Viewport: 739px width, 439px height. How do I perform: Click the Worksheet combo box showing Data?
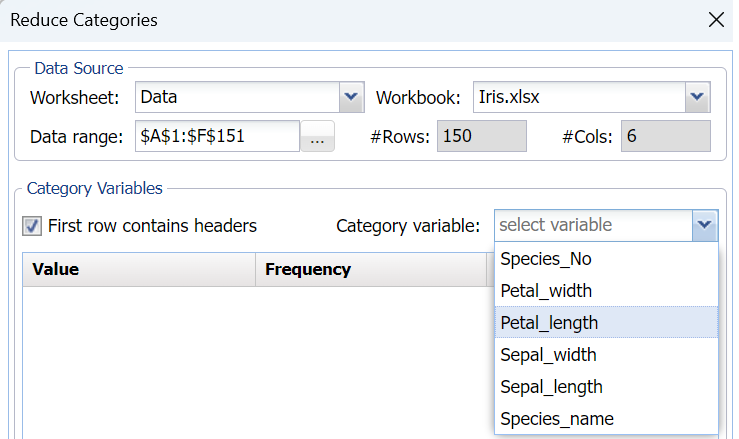pos(236,98)
